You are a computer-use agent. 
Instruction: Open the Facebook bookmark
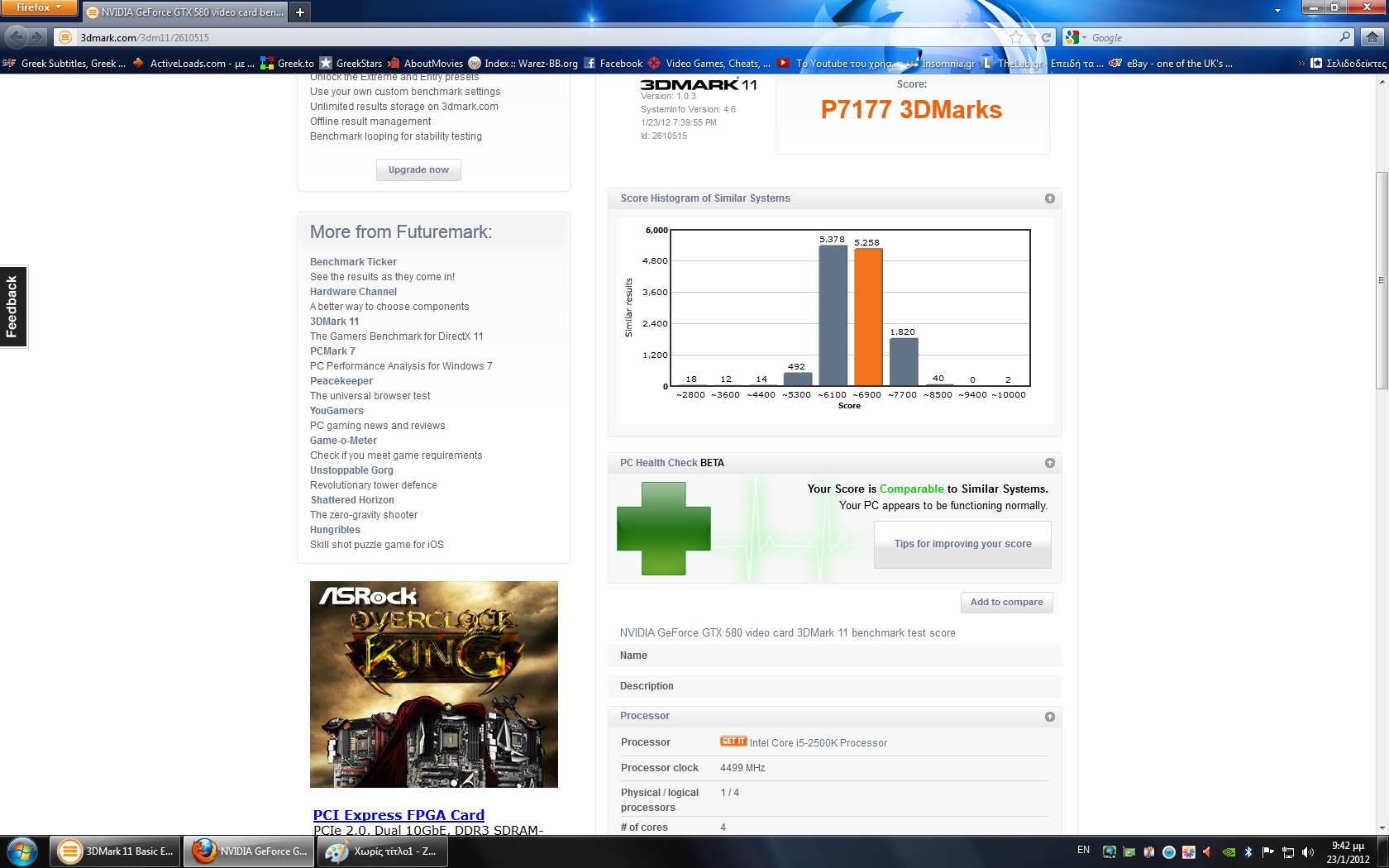pos(613,63)
